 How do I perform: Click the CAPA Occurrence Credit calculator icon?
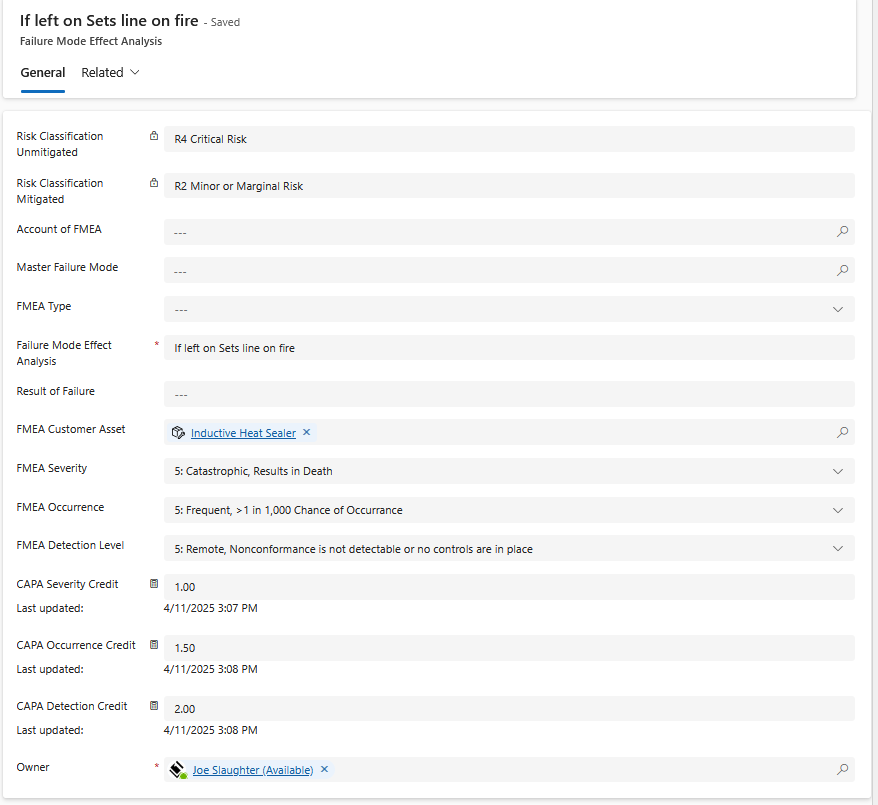154,645
